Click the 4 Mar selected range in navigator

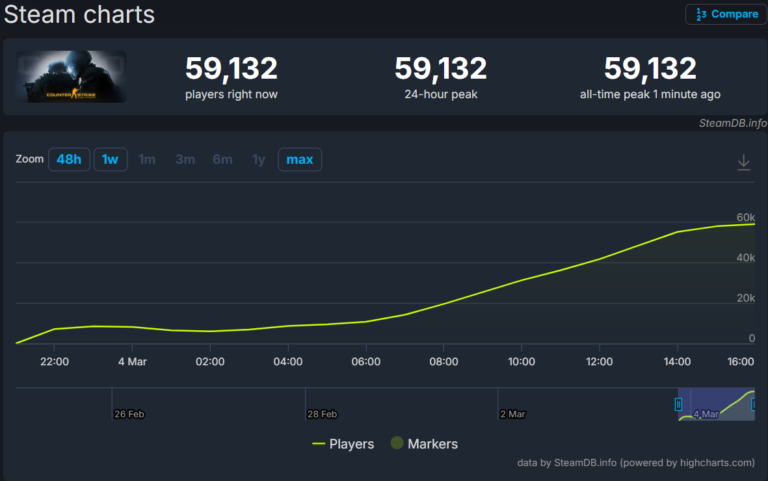pyautogui.click(x=716, y=405)
